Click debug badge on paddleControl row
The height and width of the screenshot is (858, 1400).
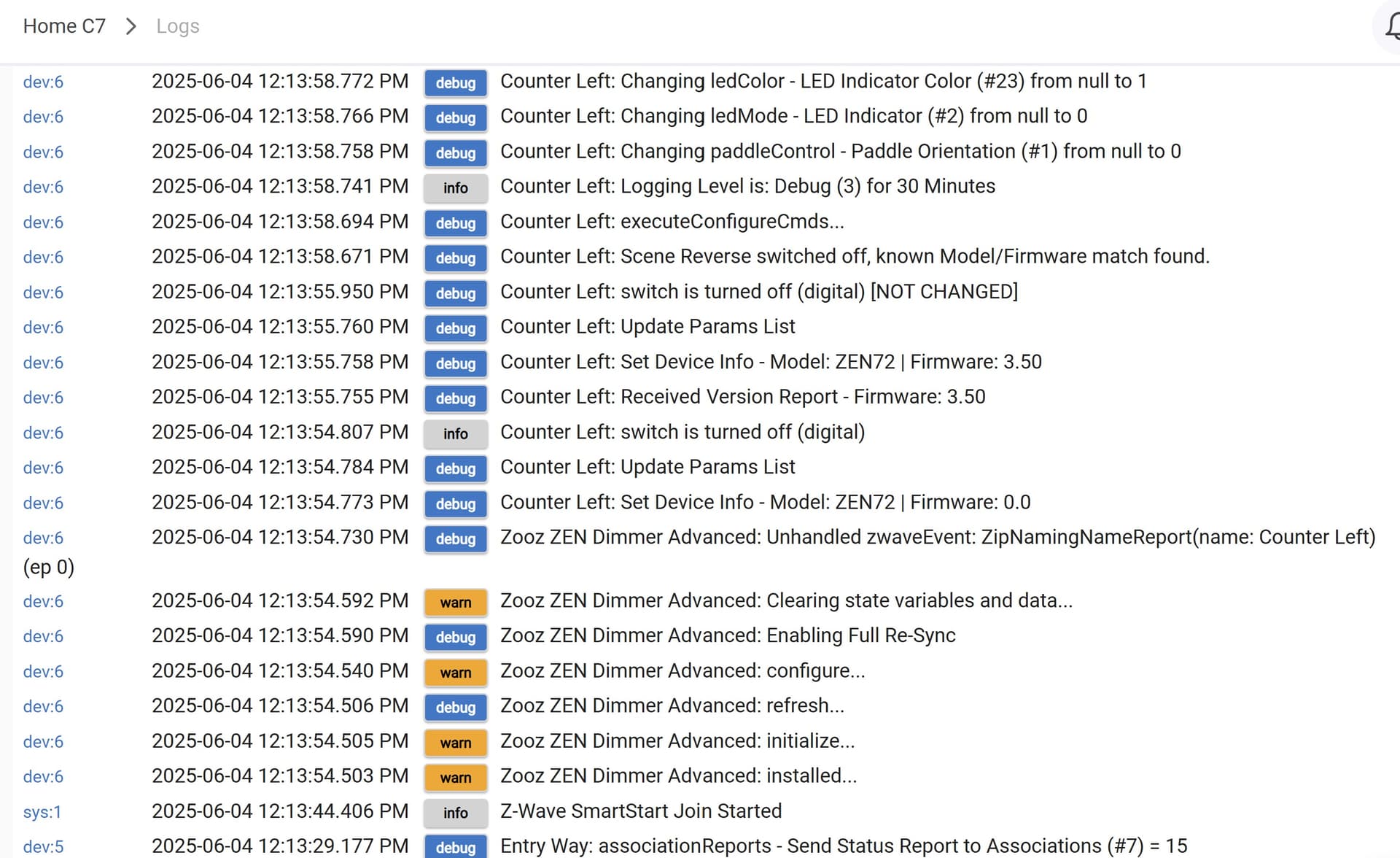point(456,152)
